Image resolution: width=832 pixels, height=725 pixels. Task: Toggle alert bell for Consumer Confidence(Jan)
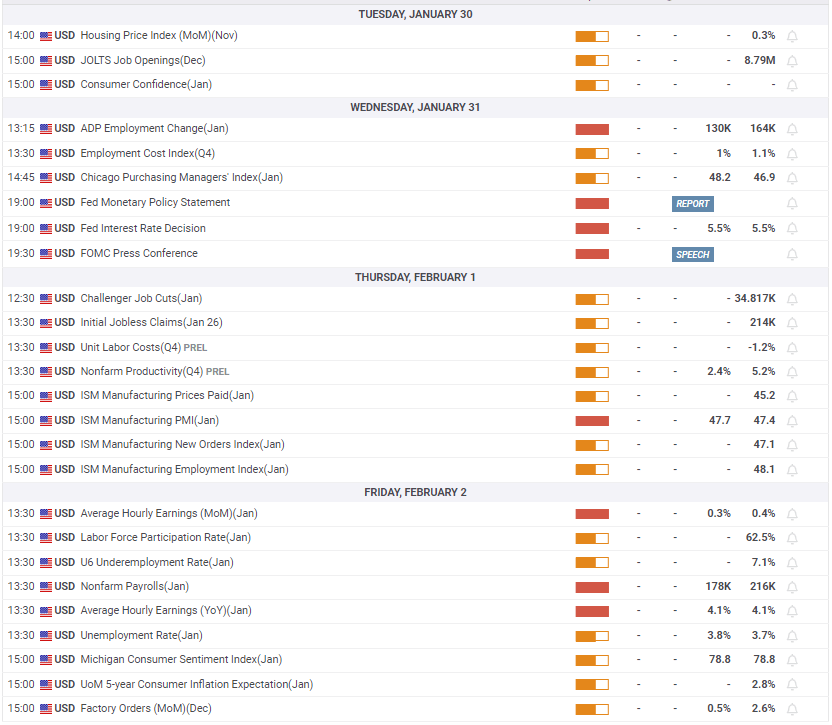792,85
